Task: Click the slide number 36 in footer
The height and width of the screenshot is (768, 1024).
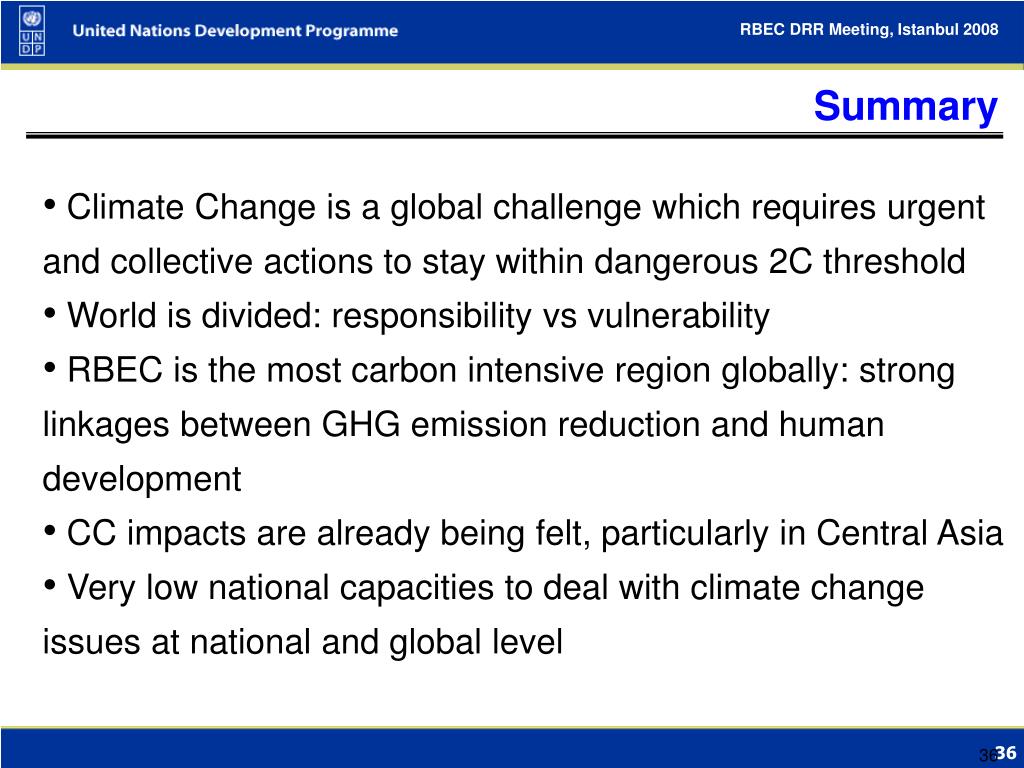Action: (x=1006, y=752)
